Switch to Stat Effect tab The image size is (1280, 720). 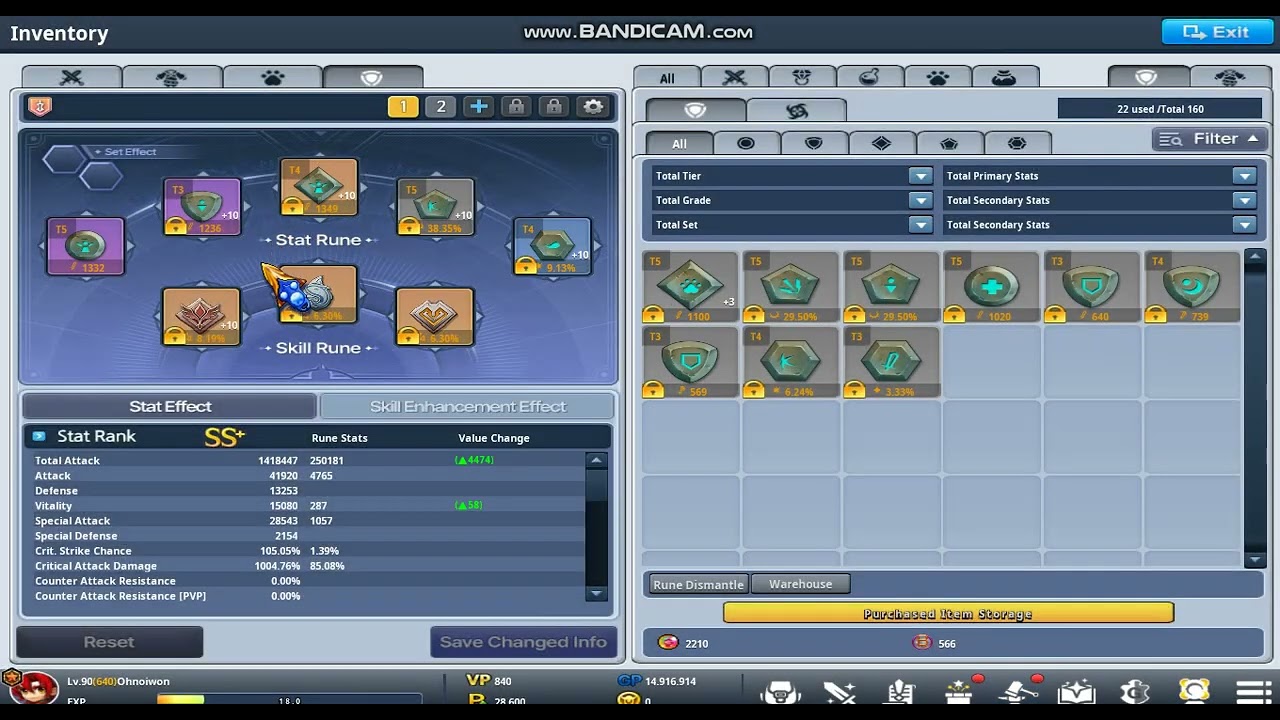click(x=169, y=406)
